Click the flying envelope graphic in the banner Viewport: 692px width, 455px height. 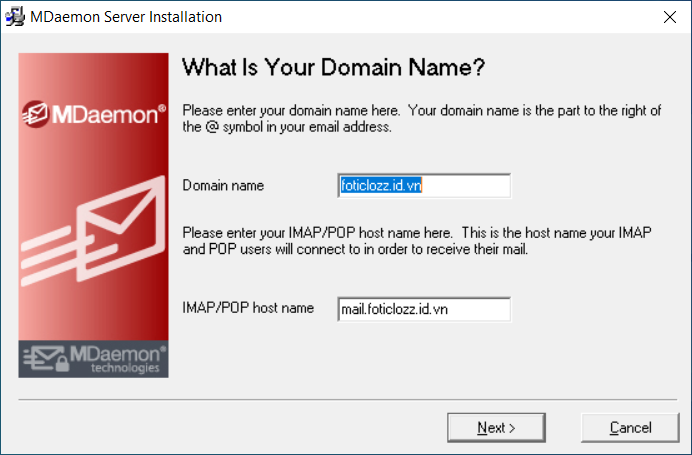click(93, 231)
